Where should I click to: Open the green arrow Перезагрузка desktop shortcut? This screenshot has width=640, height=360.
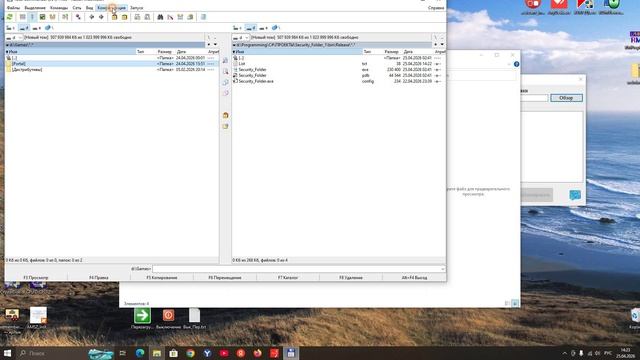[x=142, y=318]
